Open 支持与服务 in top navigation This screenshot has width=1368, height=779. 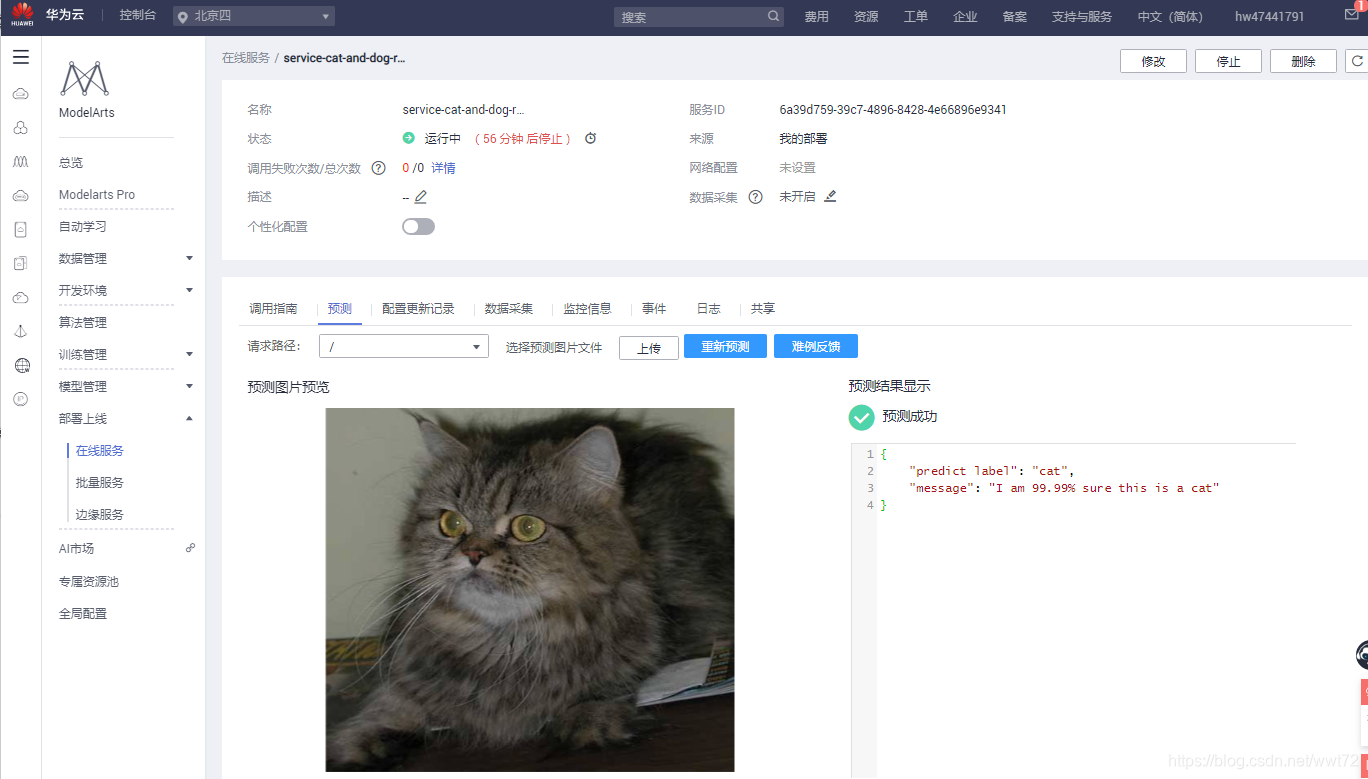1081,17
